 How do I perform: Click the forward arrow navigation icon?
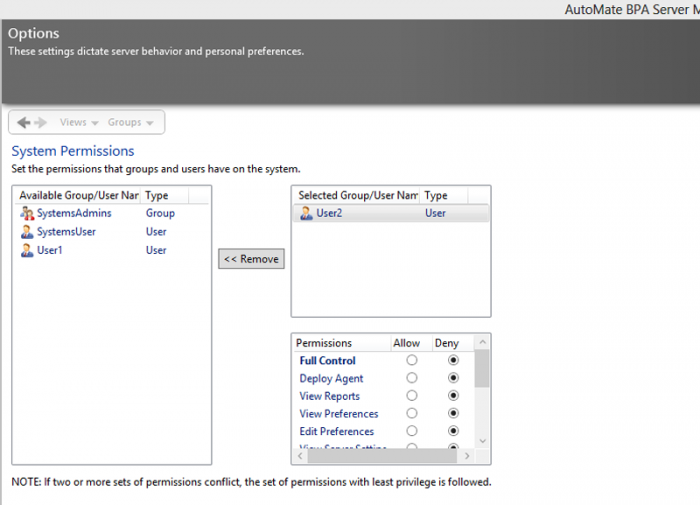pos(41,122)
